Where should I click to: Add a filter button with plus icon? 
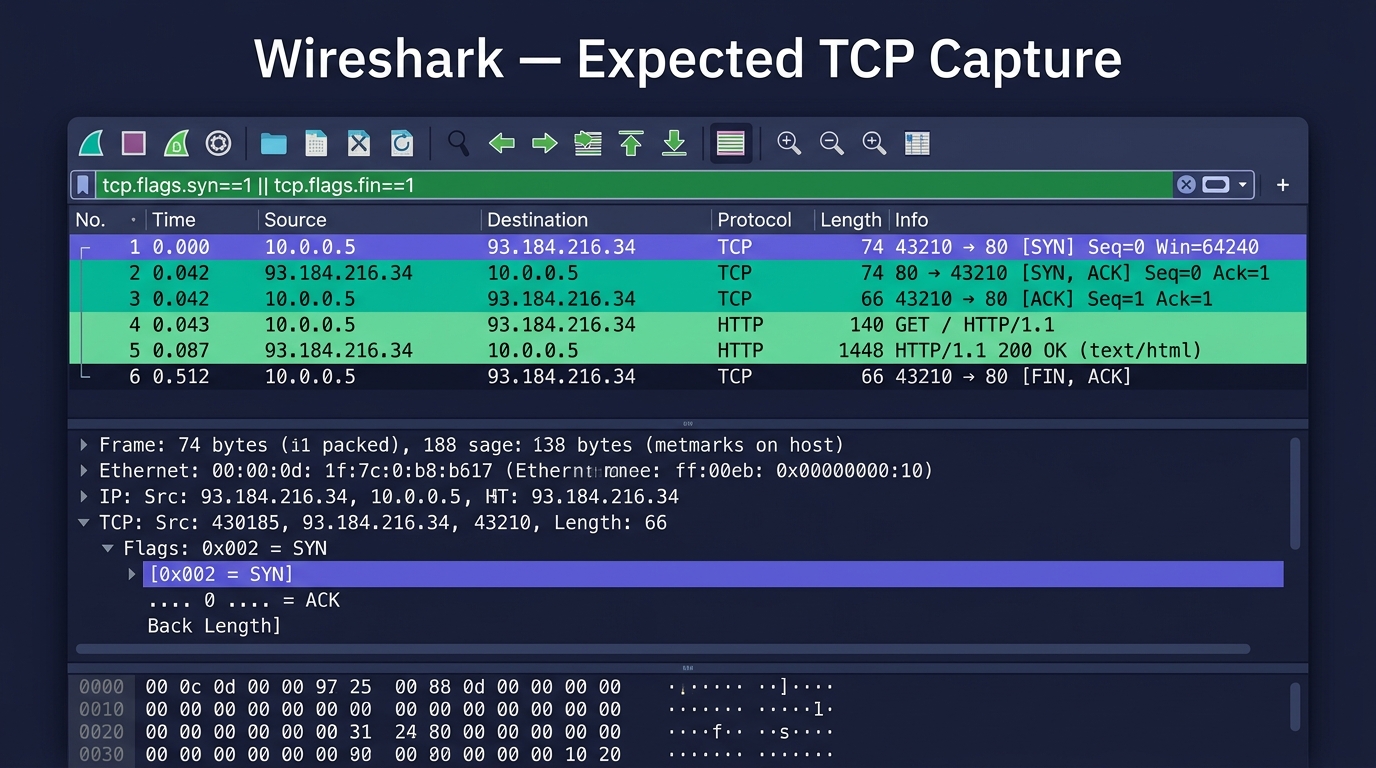click(1283, 185)
